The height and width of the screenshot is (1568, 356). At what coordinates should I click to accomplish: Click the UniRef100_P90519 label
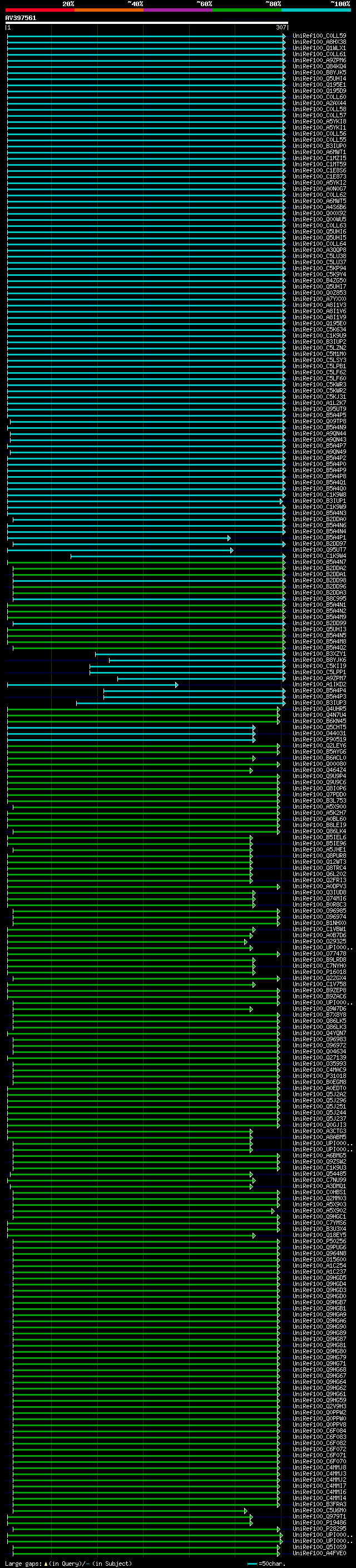[x=319, y=740]
